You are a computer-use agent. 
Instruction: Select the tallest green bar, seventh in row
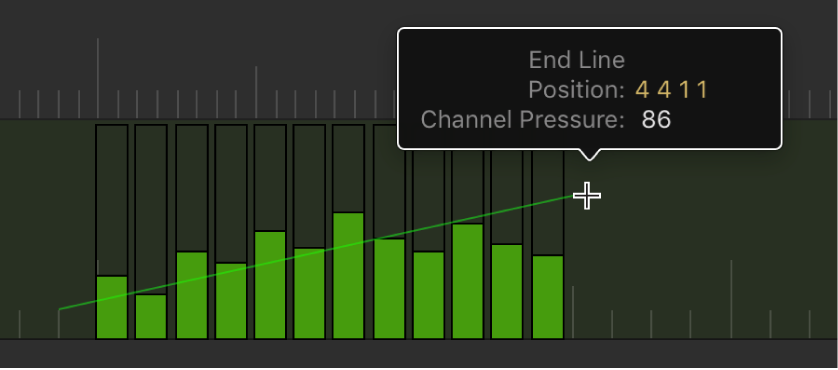click(x=348, y=276)
